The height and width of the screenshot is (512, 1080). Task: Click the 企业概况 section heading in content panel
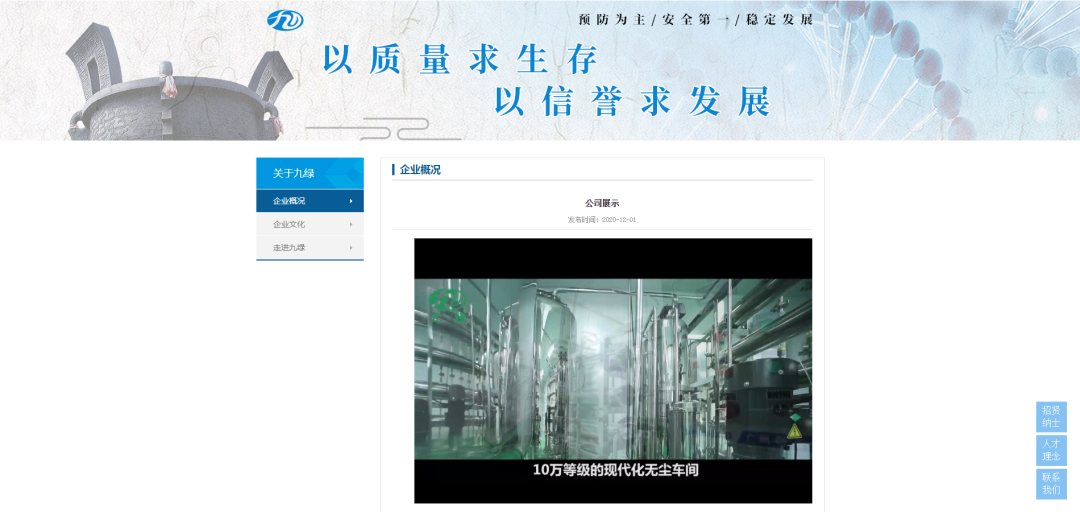click(420, 170)
